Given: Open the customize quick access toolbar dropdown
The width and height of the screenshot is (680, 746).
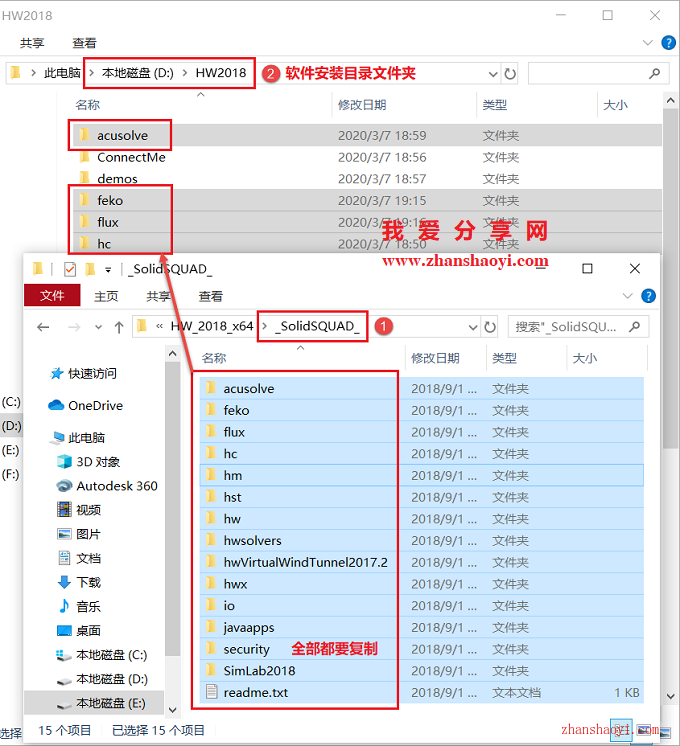Looking at the screenshot, I should click(108, 270).
